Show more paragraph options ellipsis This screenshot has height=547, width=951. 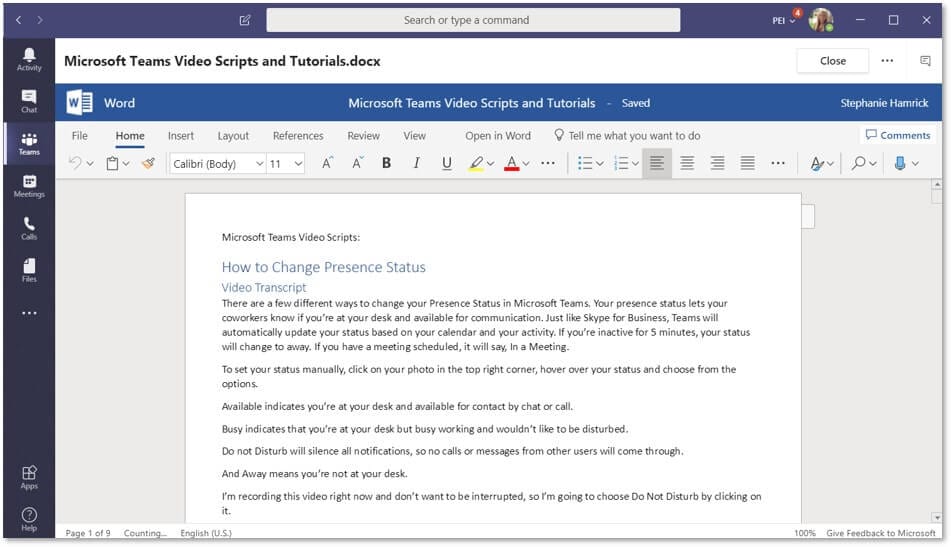pos(778,163)
